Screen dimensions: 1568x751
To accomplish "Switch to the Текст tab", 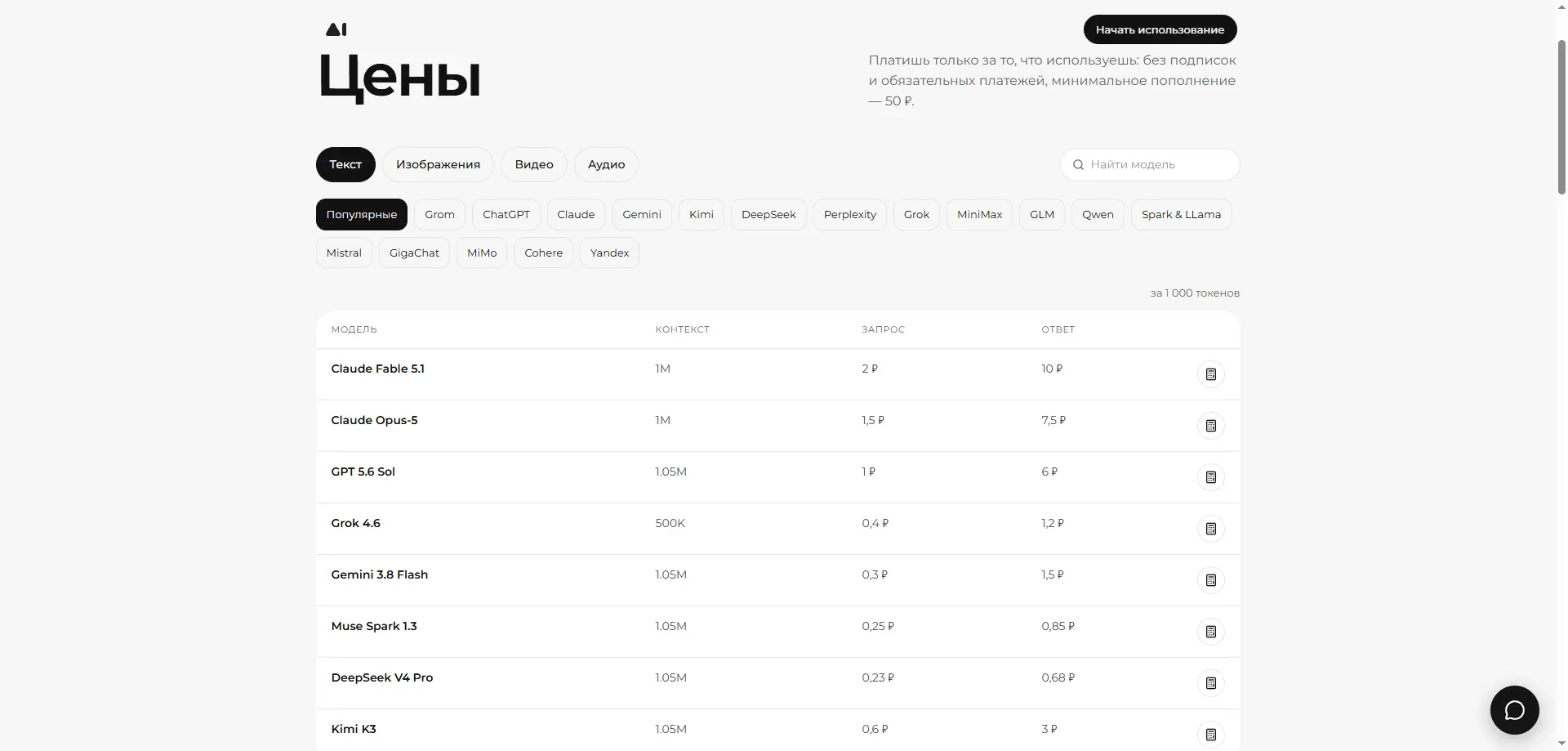I will [x=345, y=164].
